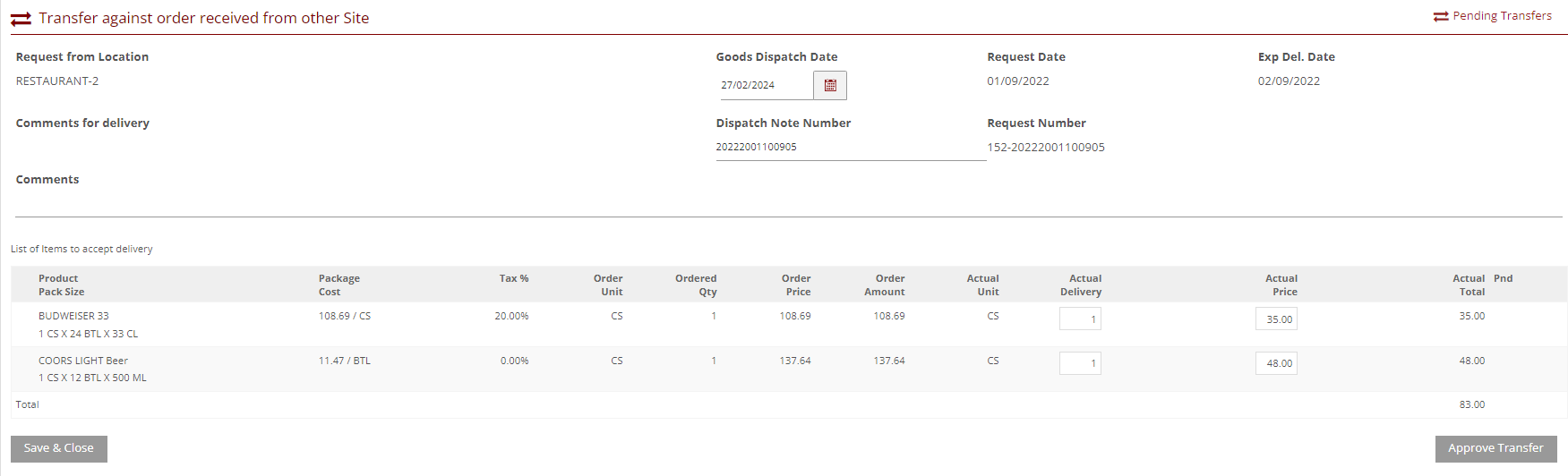Image resolution: width=1568 pixels, height=476 pixels.
Task: Click the Product Pack Size column header
Action: (x=61, y=285)
